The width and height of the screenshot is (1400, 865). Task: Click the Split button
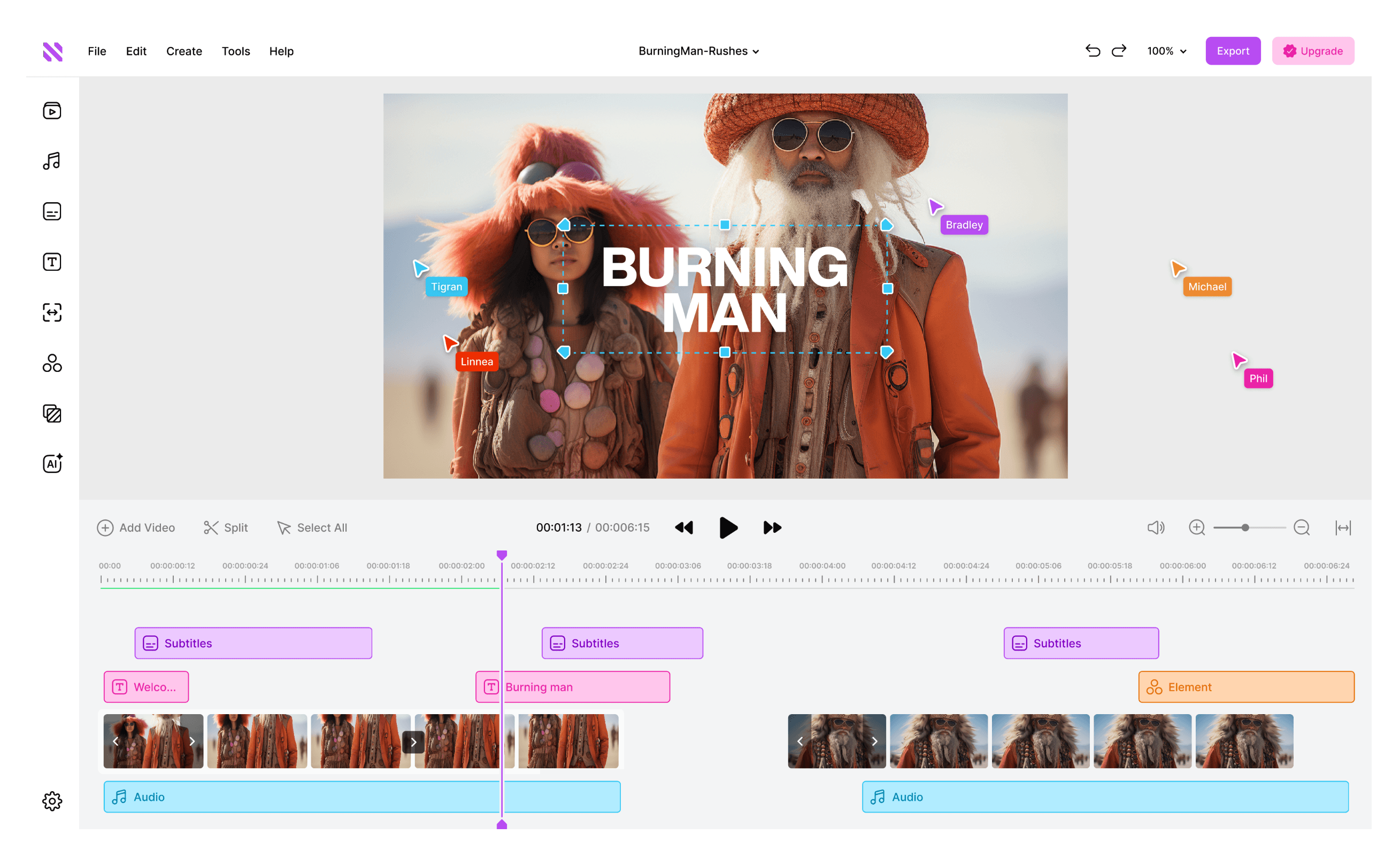[226, 527]
